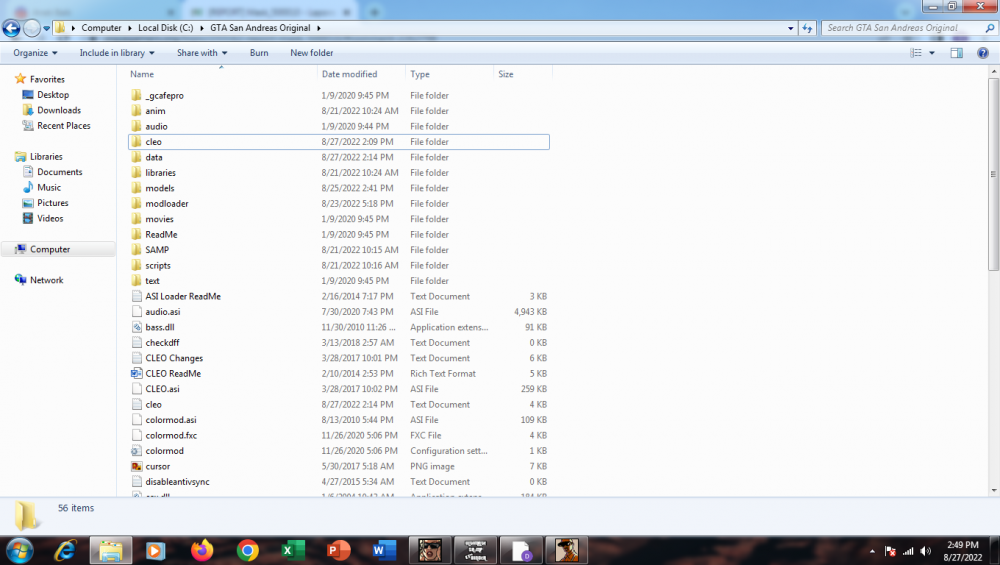Screen dimensions: 1000x565
Task: Open recent locations dropdown next to Forward
Action: click(47, 28)
